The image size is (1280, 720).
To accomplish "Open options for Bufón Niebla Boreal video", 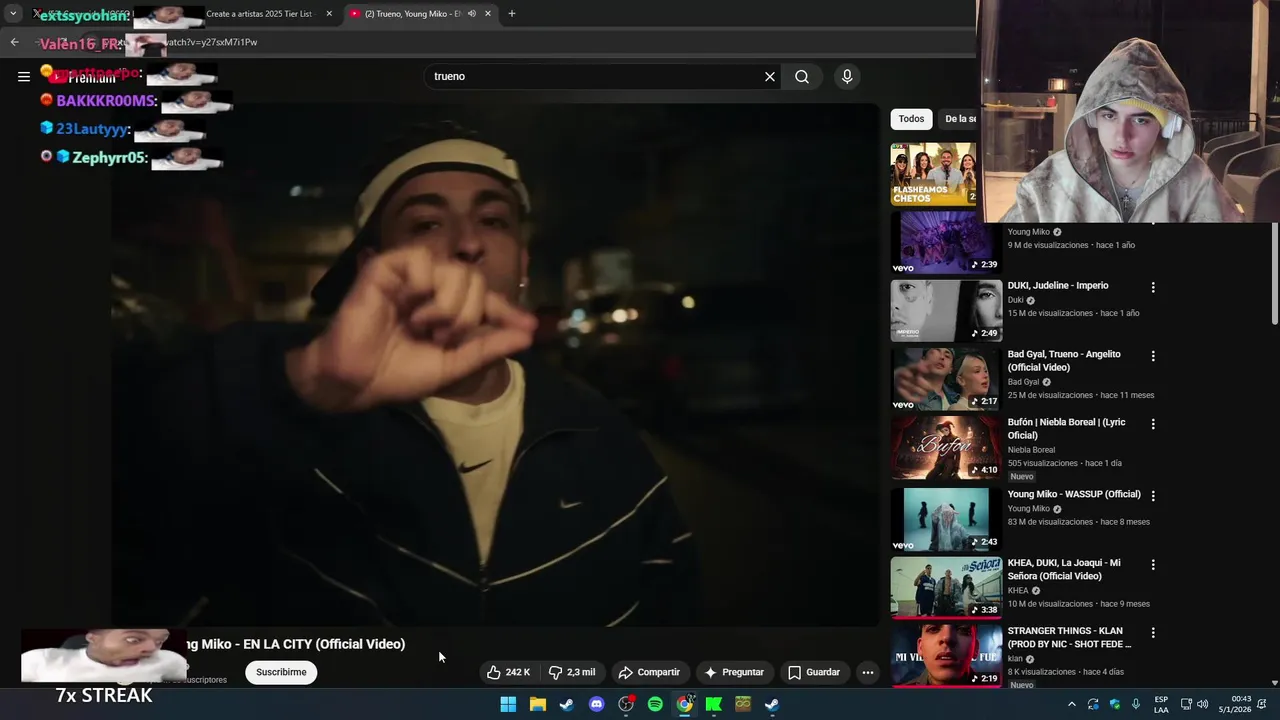I will (1153, 424).
